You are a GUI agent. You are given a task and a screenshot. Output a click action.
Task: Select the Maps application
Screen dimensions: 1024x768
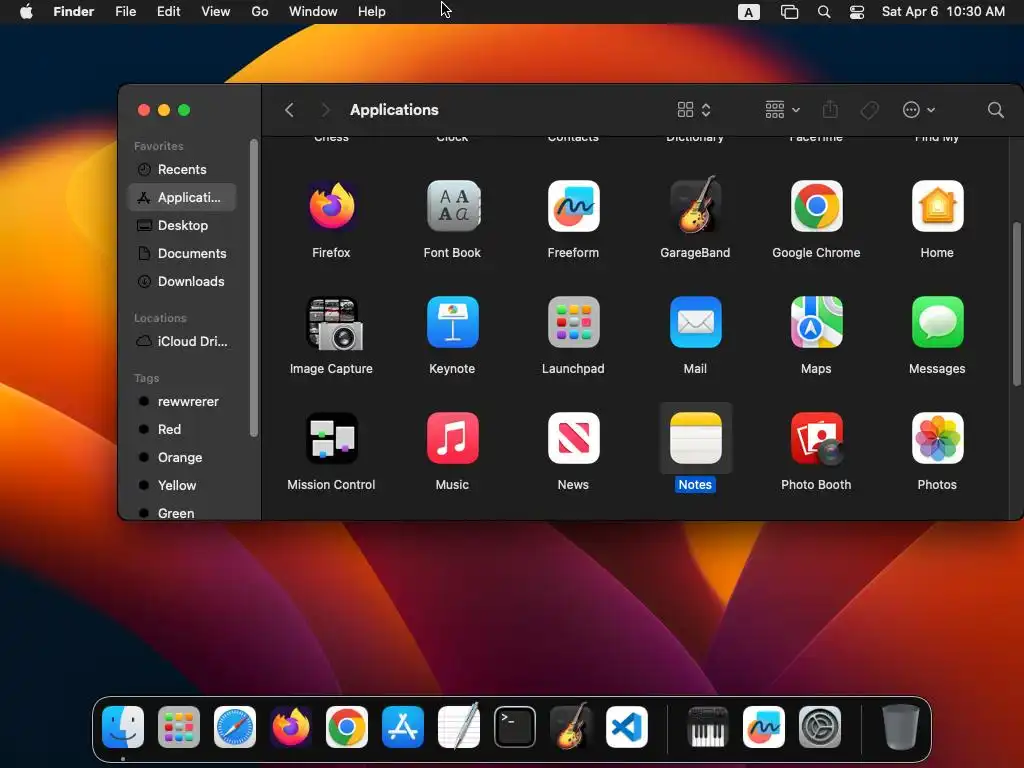point(816,322)
